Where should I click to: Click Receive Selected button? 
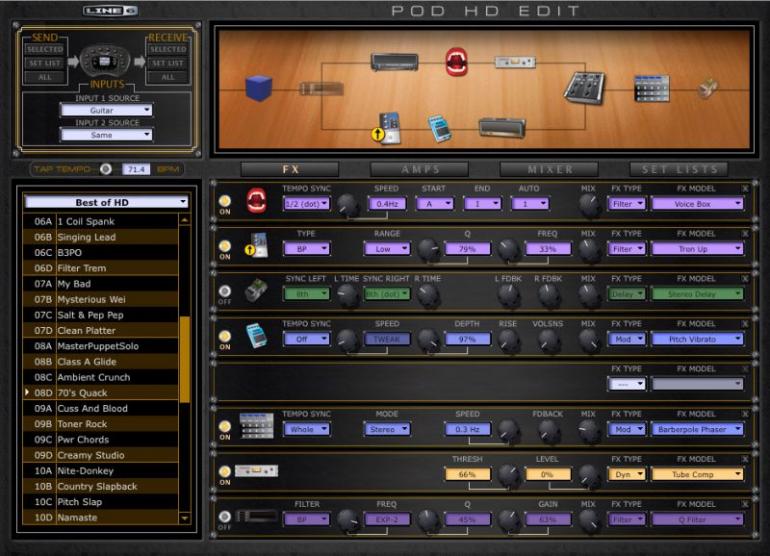[x=168, y=49]
